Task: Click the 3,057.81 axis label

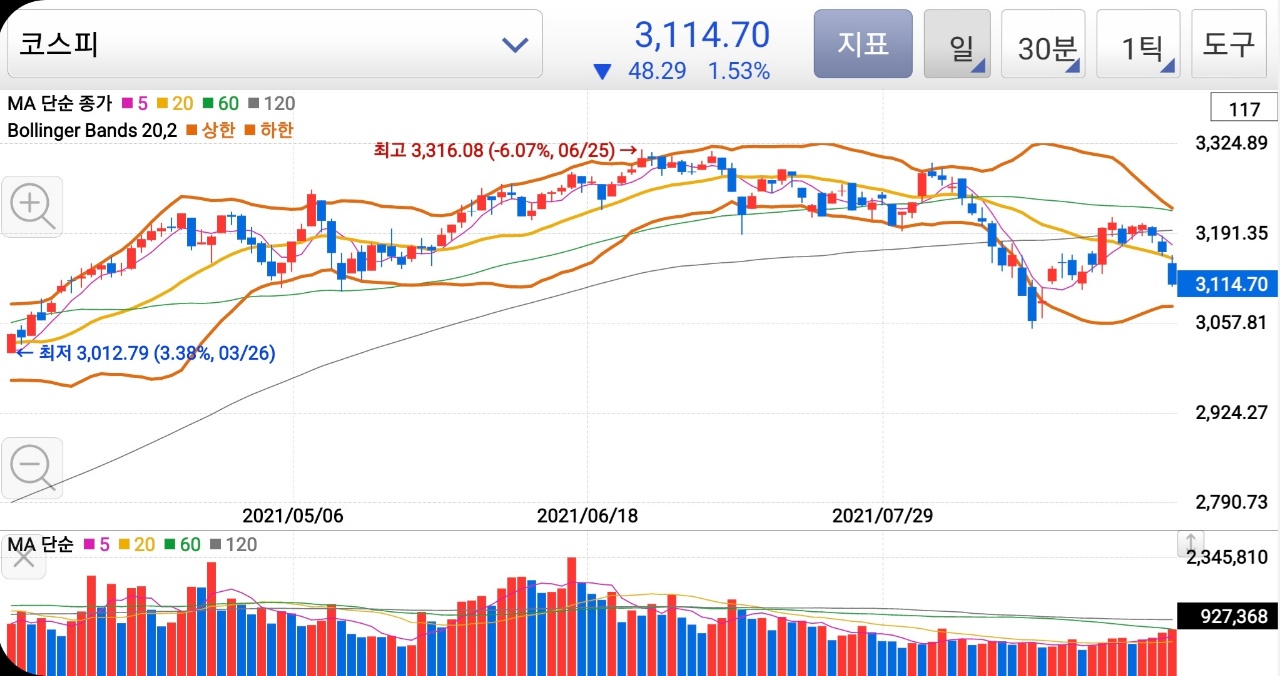Action: pyautogui.click(x=1232, y=322)
